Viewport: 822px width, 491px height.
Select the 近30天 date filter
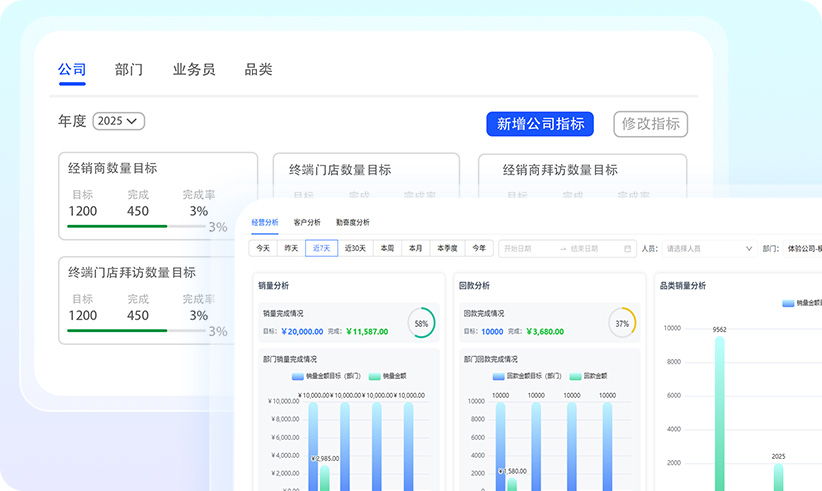tap(355, 248)
